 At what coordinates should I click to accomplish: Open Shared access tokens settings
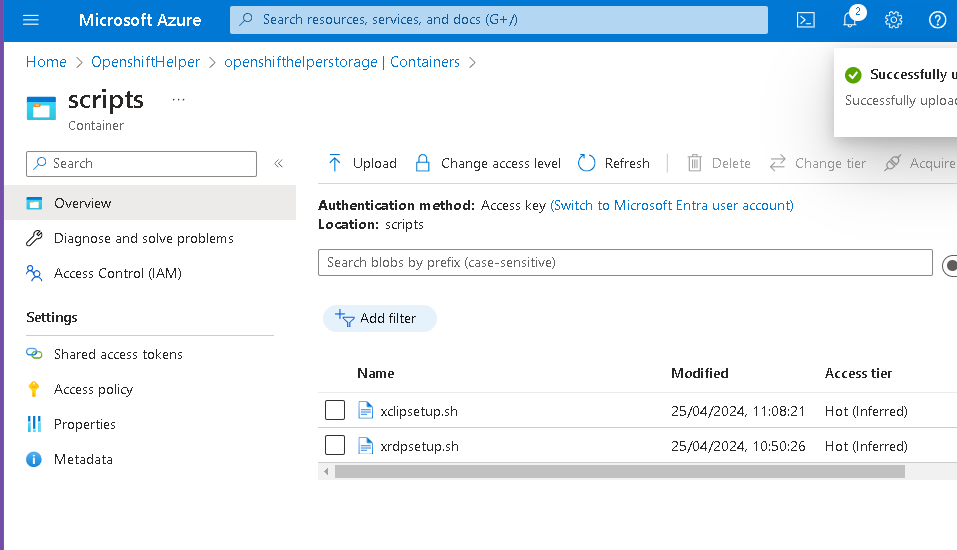pyautogui.click(x=118, y=354)
